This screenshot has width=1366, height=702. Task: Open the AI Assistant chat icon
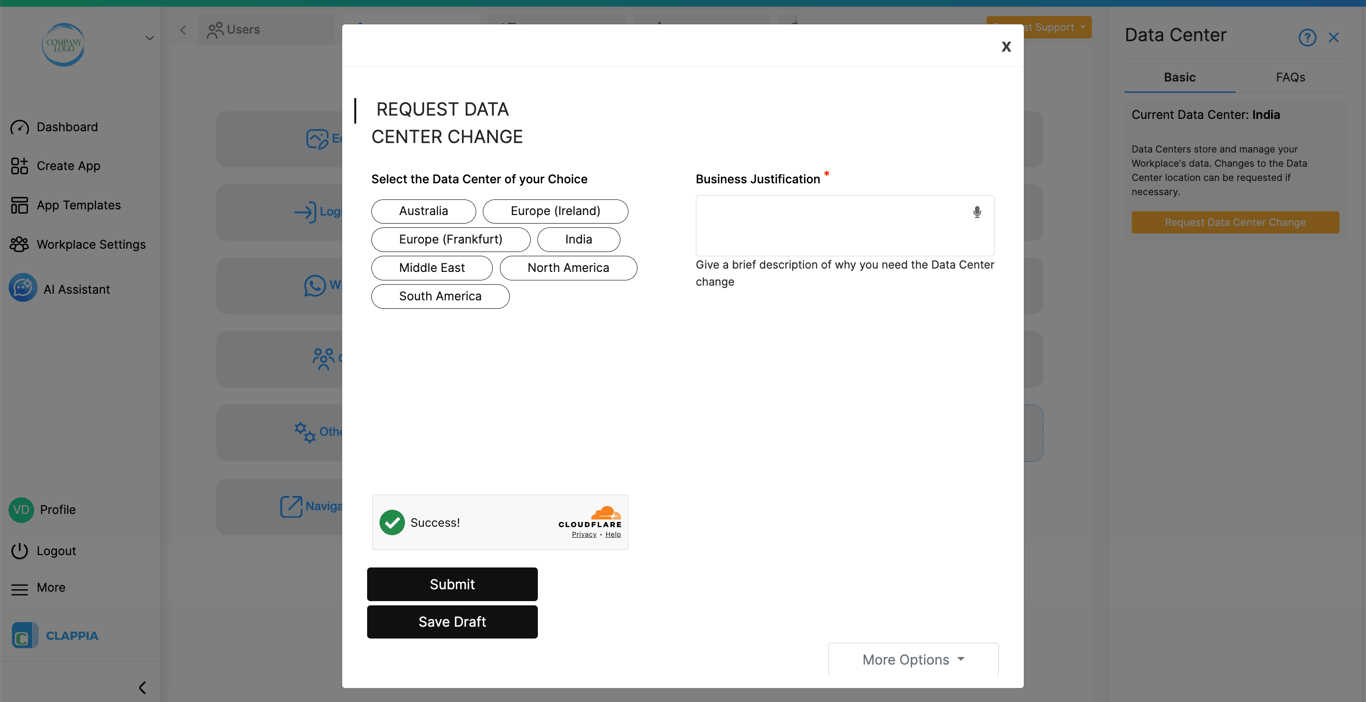pos(23,288)
